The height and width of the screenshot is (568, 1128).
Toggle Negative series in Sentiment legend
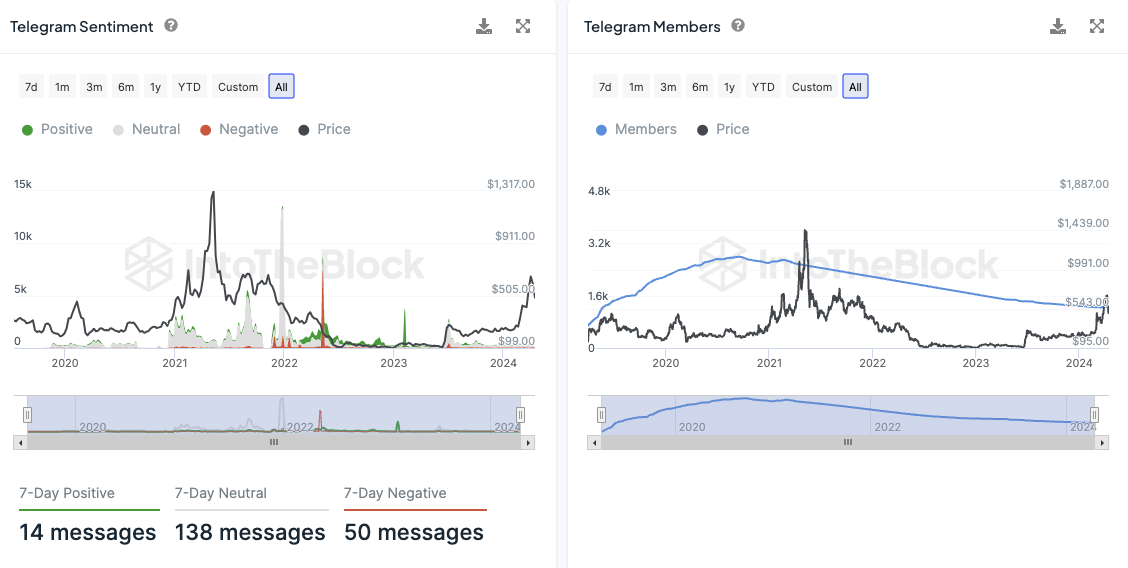pyautogui.click(x=239, y=129)
